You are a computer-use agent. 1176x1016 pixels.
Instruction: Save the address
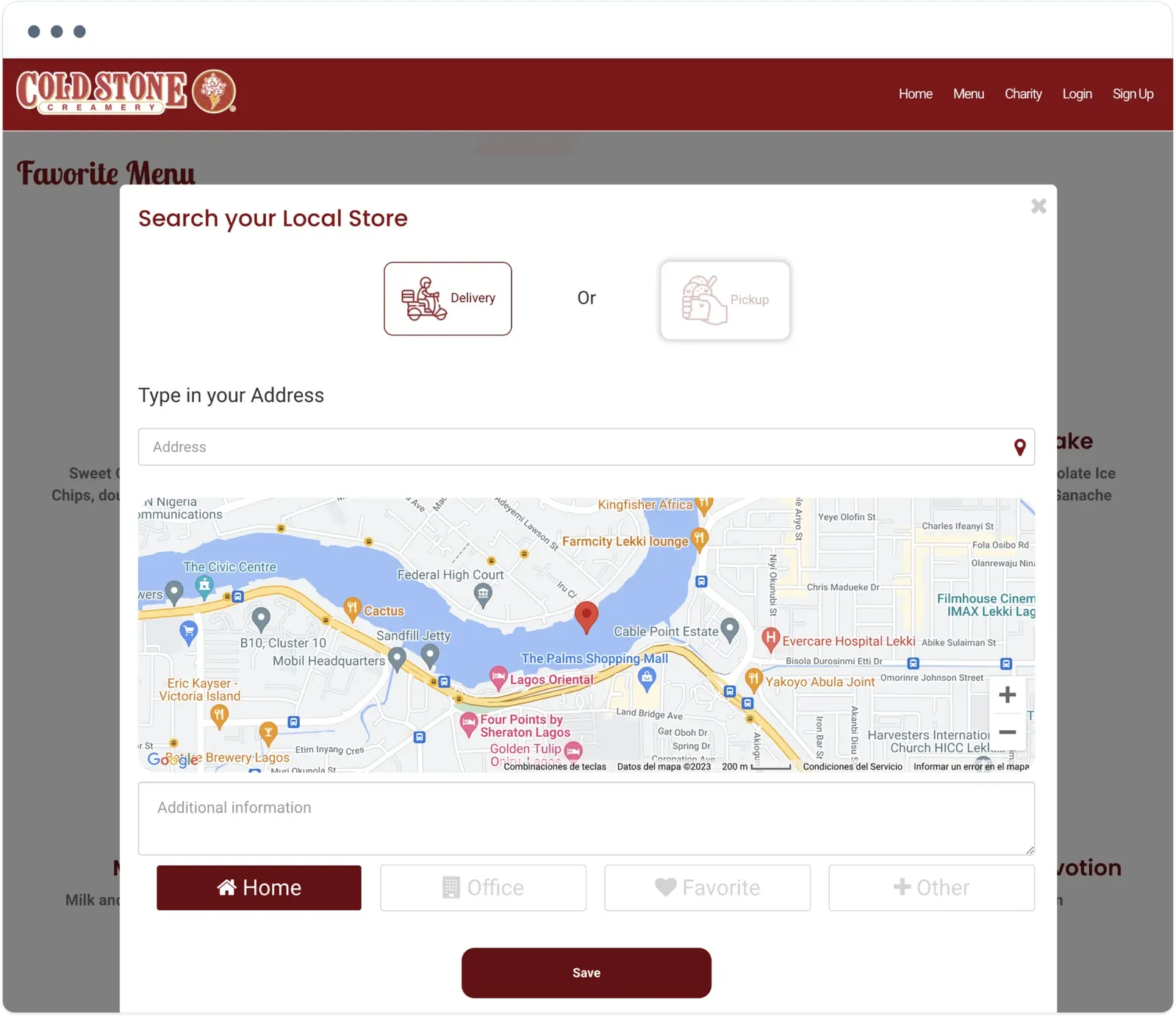tap(586, 973)
